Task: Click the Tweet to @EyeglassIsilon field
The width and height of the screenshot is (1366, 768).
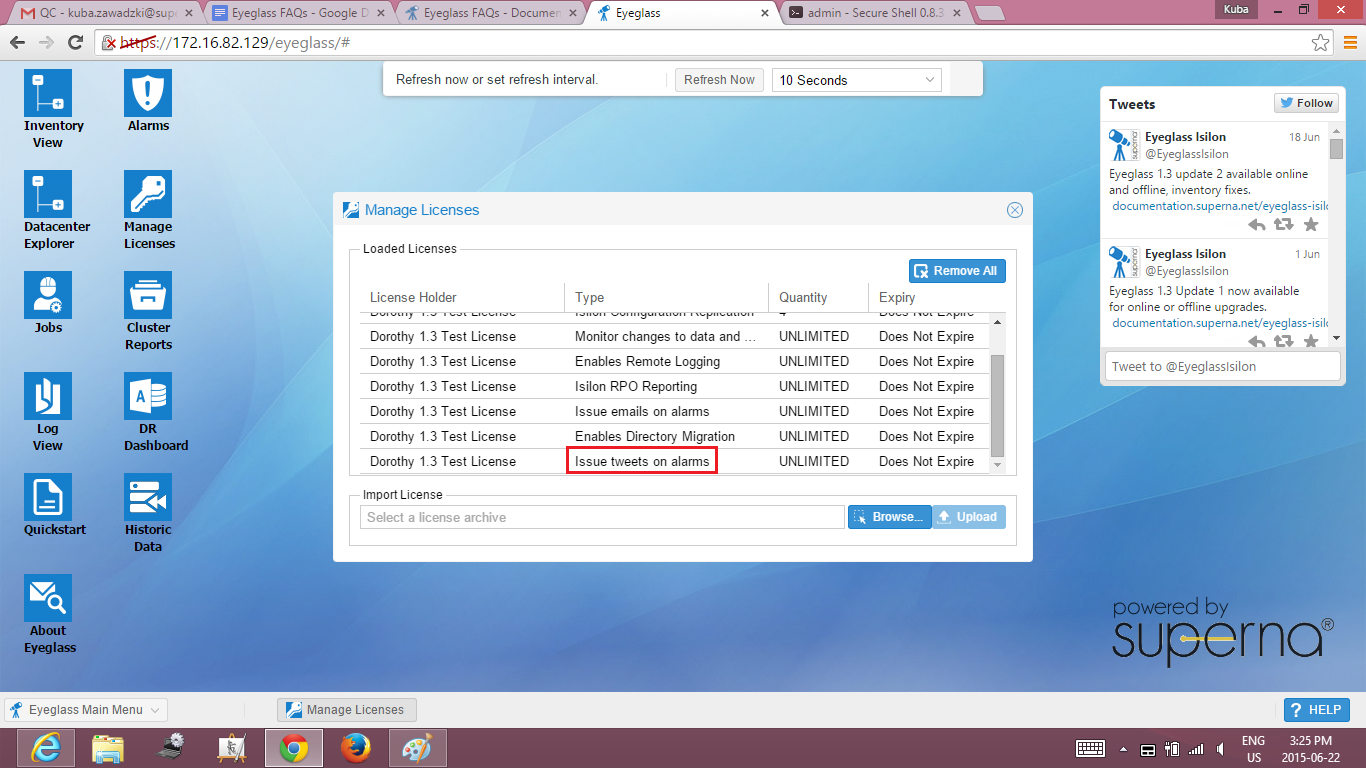Action: pyautogui.click(x=1221, y=366)
